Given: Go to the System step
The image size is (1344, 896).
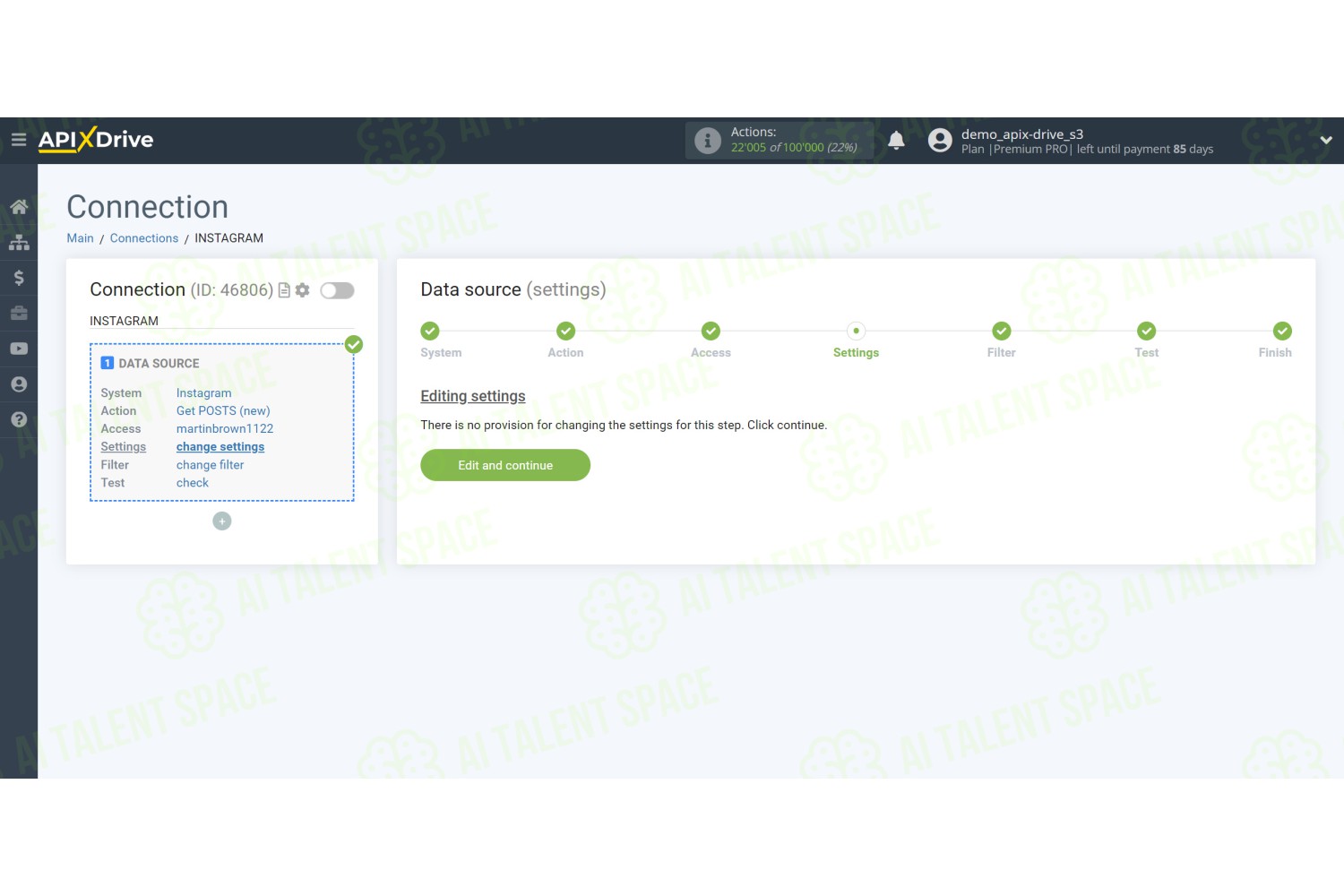Looking at the screenshot, I should pos(431,332).
